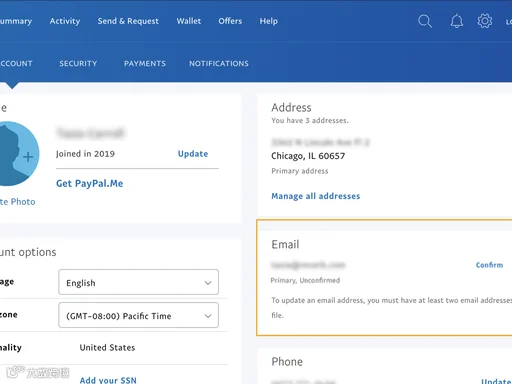512x384 pixels.
Task: Open the Help menu item
Action: 269,21
